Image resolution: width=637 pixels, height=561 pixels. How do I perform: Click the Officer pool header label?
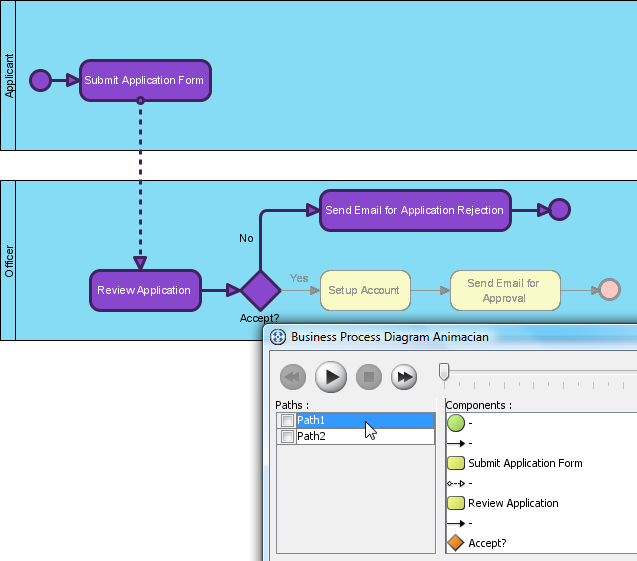click(9, 261)
